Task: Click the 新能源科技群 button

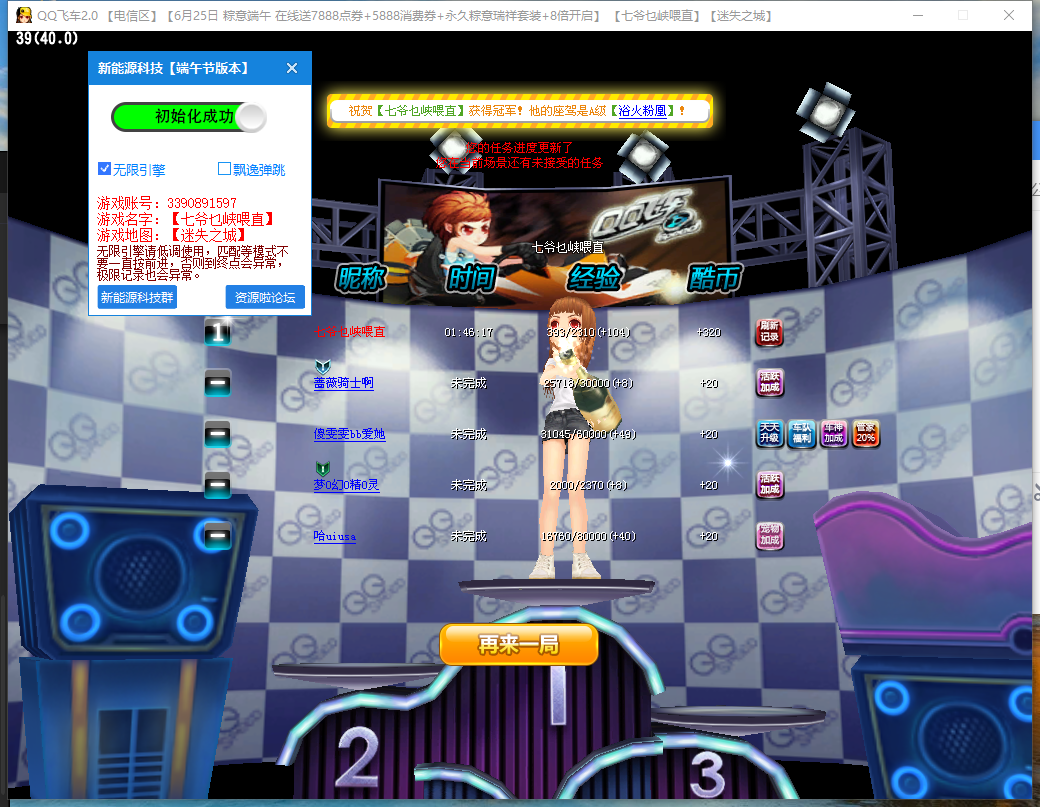Action: [137, 297]
